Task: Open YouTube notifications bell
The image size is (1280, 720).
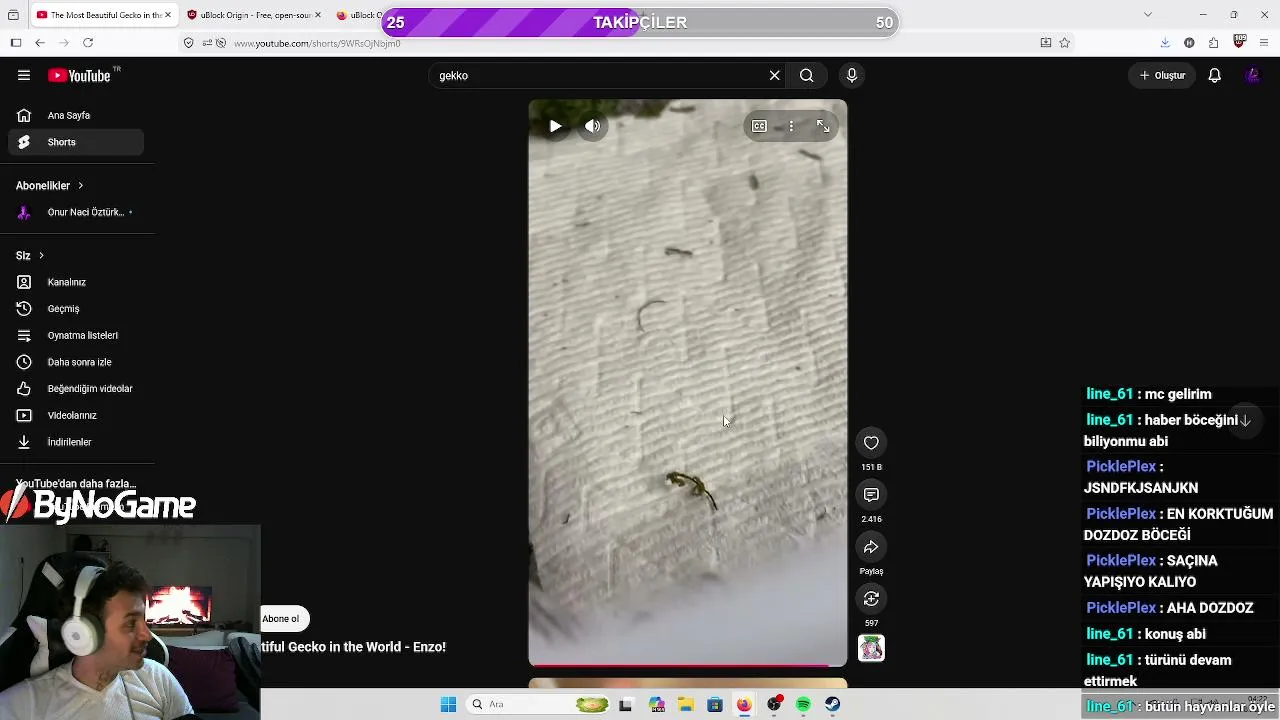Action: (1214, 75)
